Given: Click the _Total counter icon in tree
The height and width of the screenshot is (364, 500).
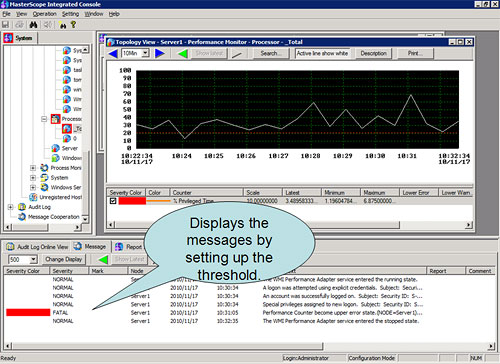Looking at the screenshot, I should [67, 129].
